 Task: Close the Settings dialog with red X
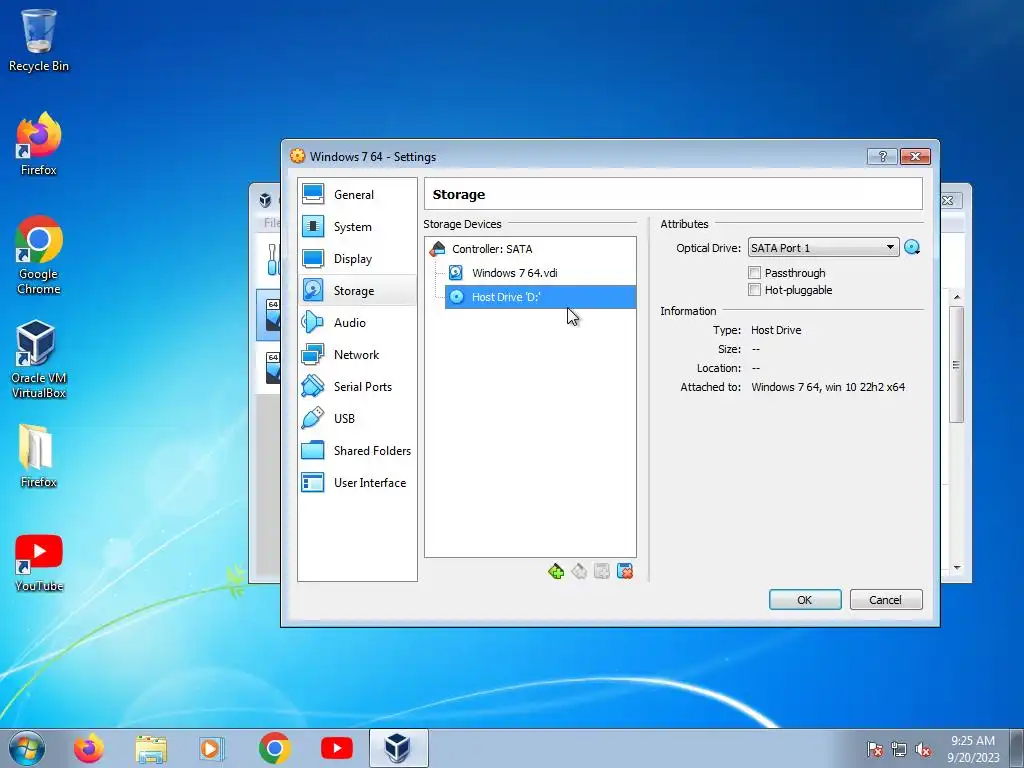tap(915, 156)
